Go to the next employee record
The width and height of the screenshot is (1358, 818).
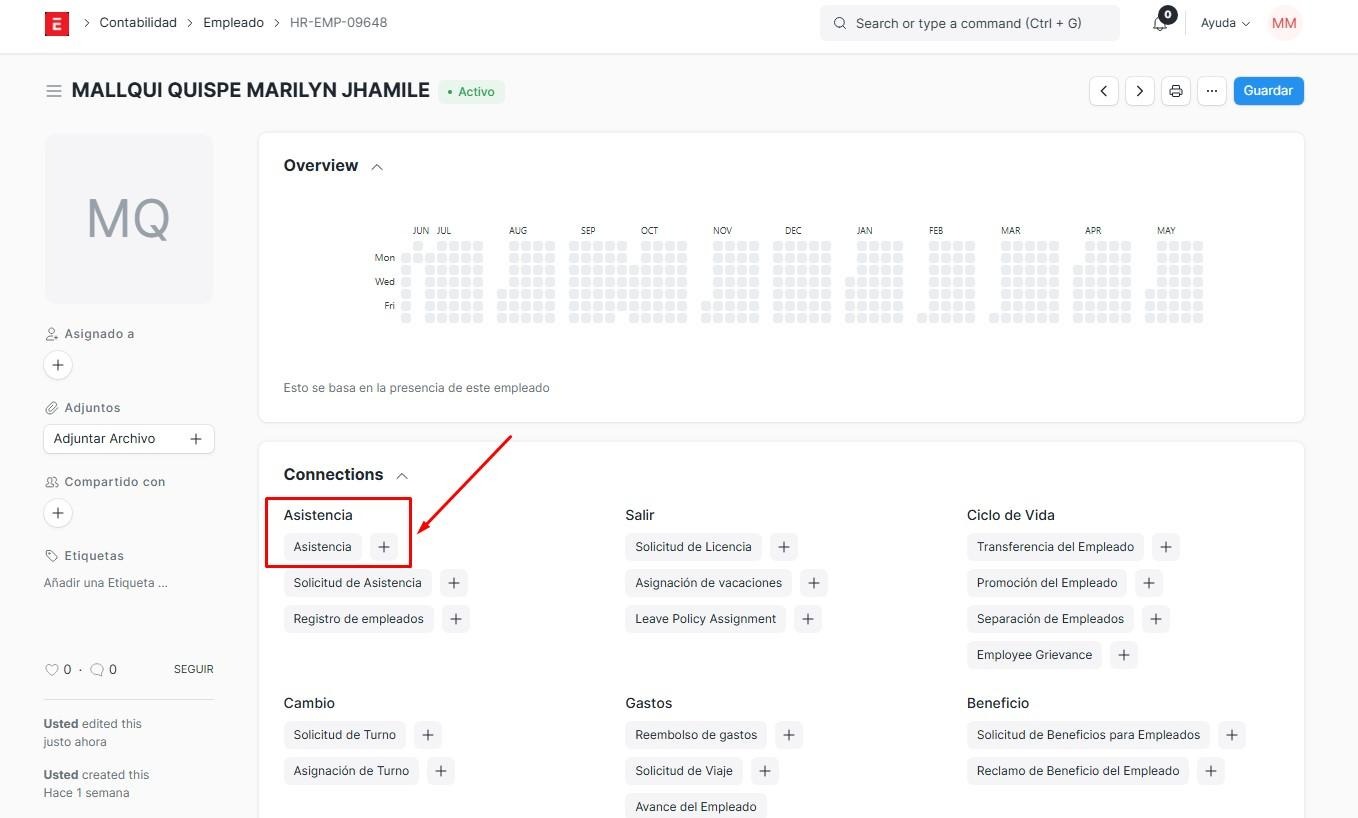click(x=1140, y=91)
